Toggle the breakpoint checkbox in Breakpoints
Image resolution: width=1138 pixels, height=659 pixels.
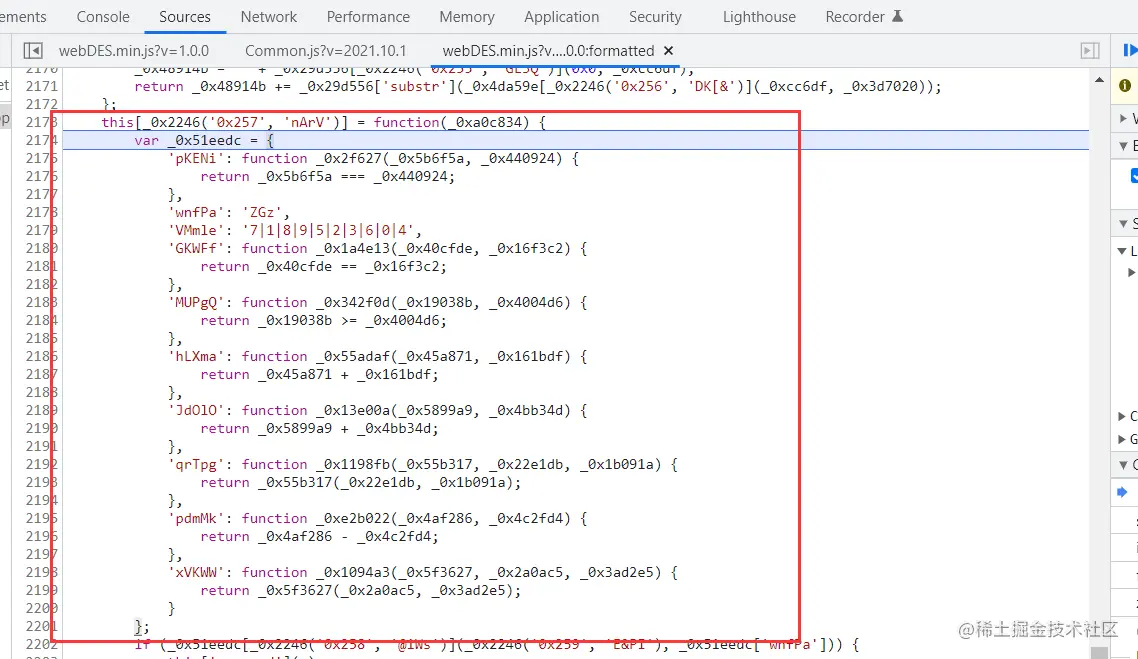click(1134, 176)
